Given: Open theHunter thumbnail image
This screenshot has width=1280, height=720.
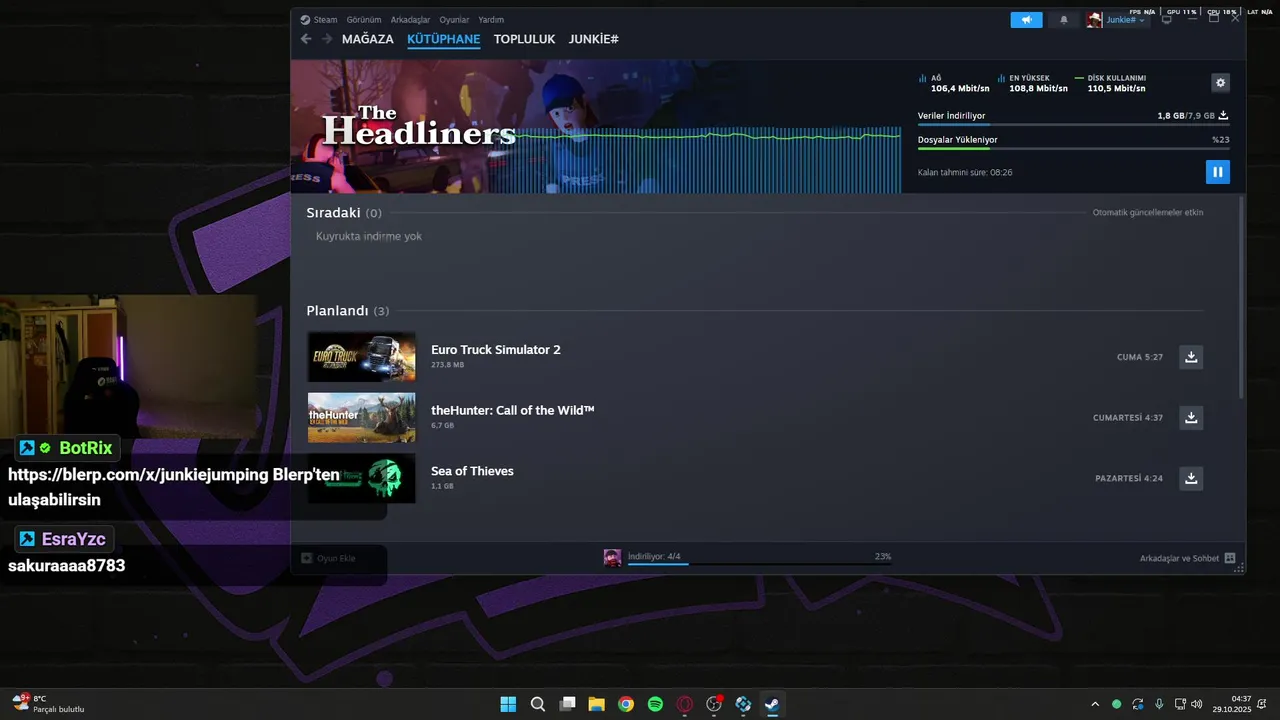Looking at the screenshot, I should [361, 418].
